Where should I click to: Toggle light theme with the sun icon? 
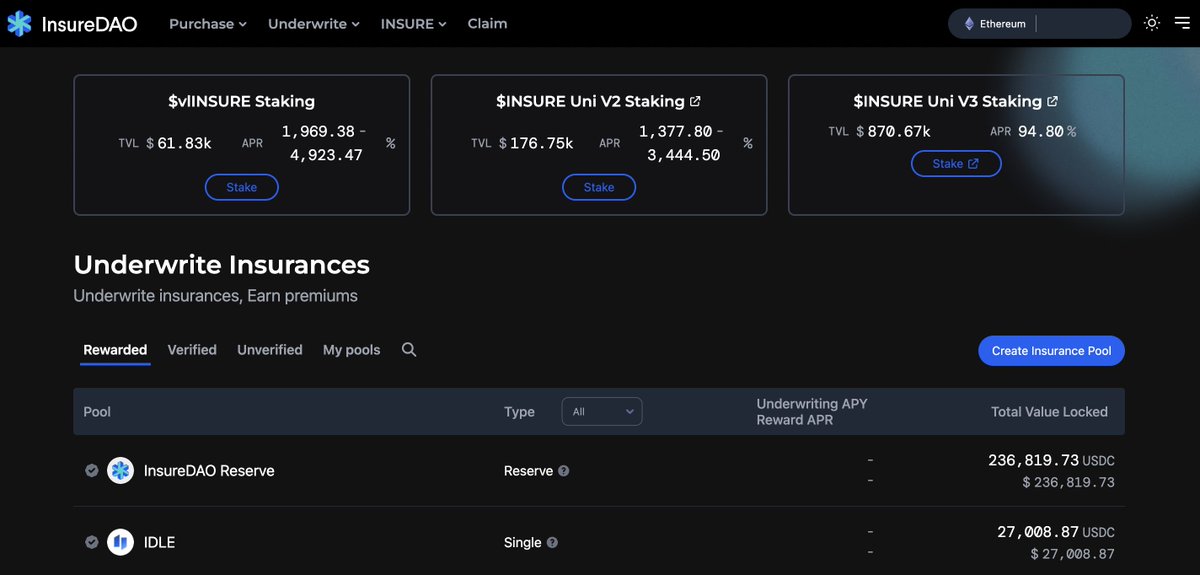coord(1152,23)
